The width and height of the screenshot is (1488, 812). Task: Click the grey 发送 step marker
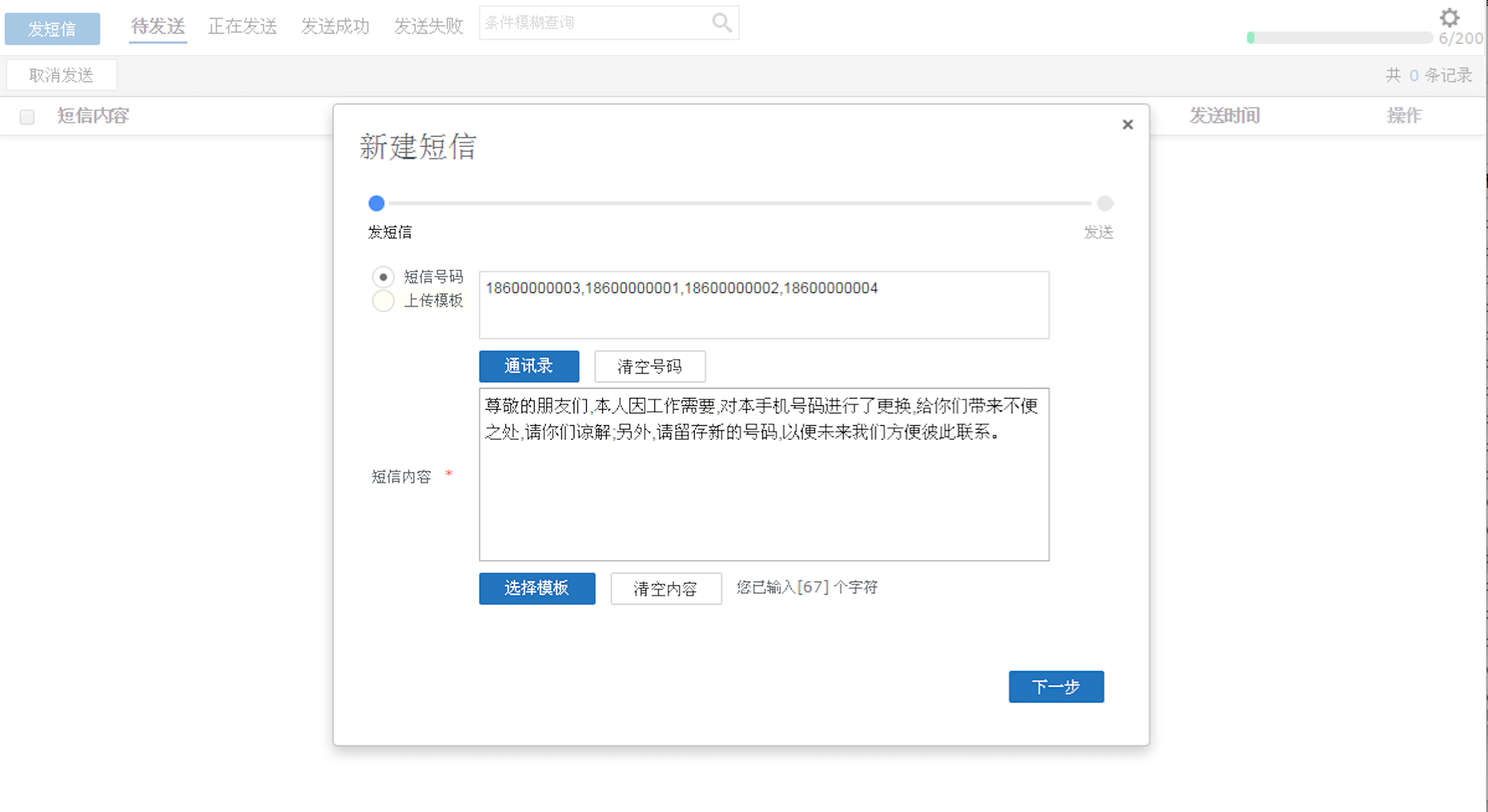pos(1105,203)
